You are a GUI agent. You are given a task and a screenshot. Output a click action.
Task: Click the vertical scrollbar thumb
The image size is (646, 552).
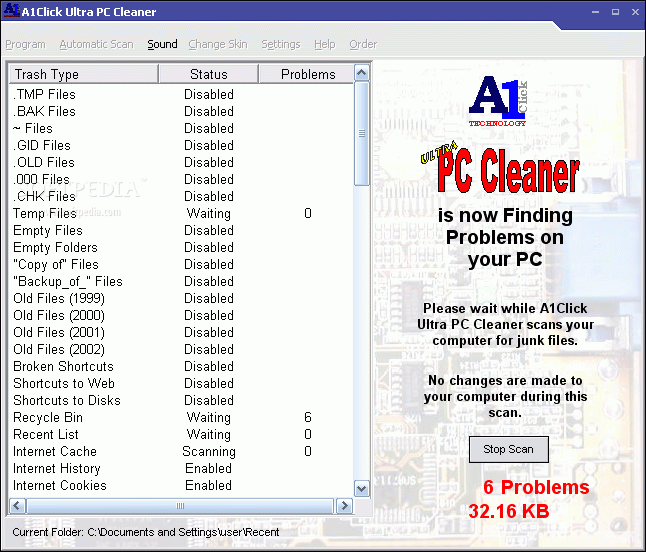pos(362,133)
